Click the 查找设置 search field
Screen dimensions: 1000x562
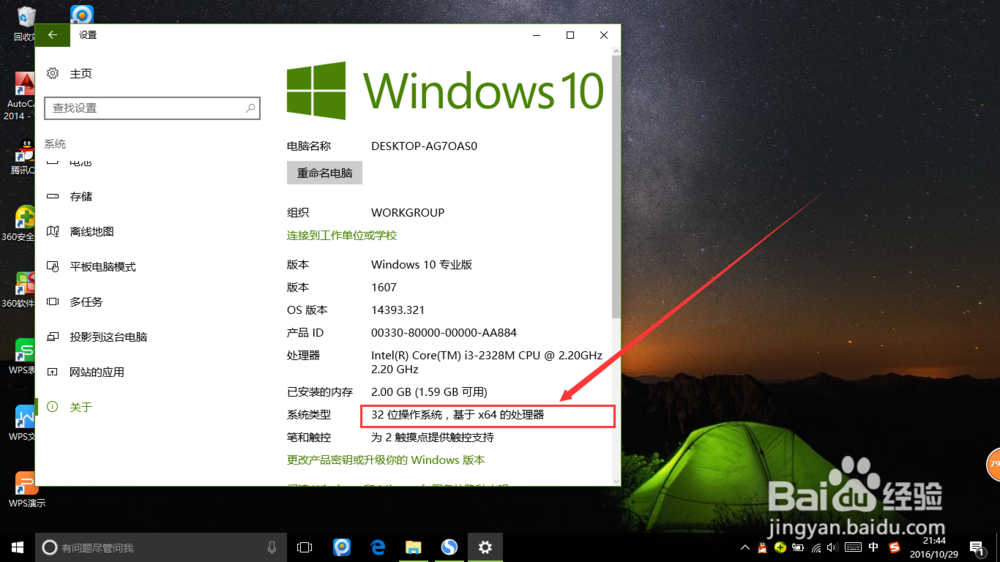[x=152, y=108]
